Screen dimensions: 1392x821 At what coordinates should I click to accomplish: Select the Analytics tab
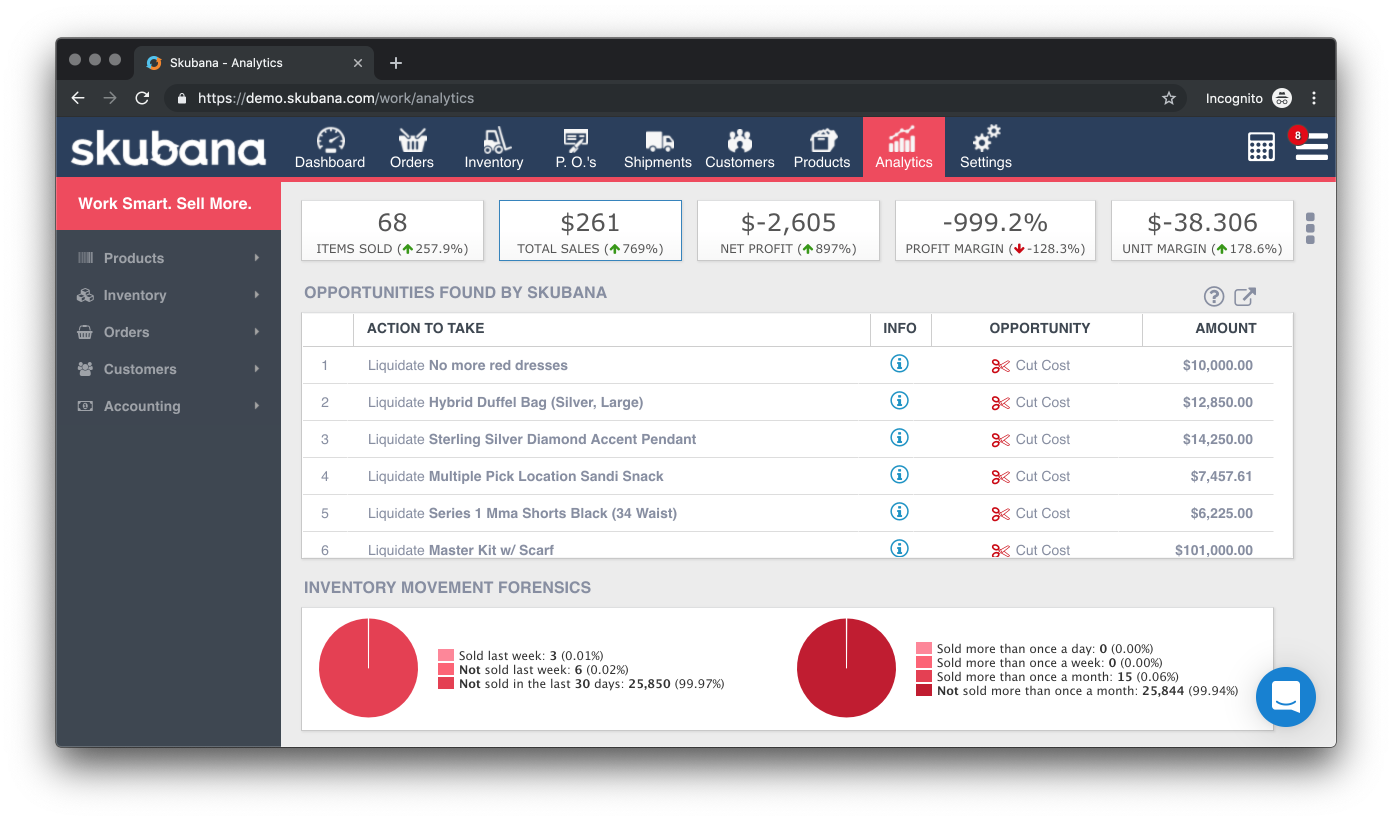coord(904,148)
